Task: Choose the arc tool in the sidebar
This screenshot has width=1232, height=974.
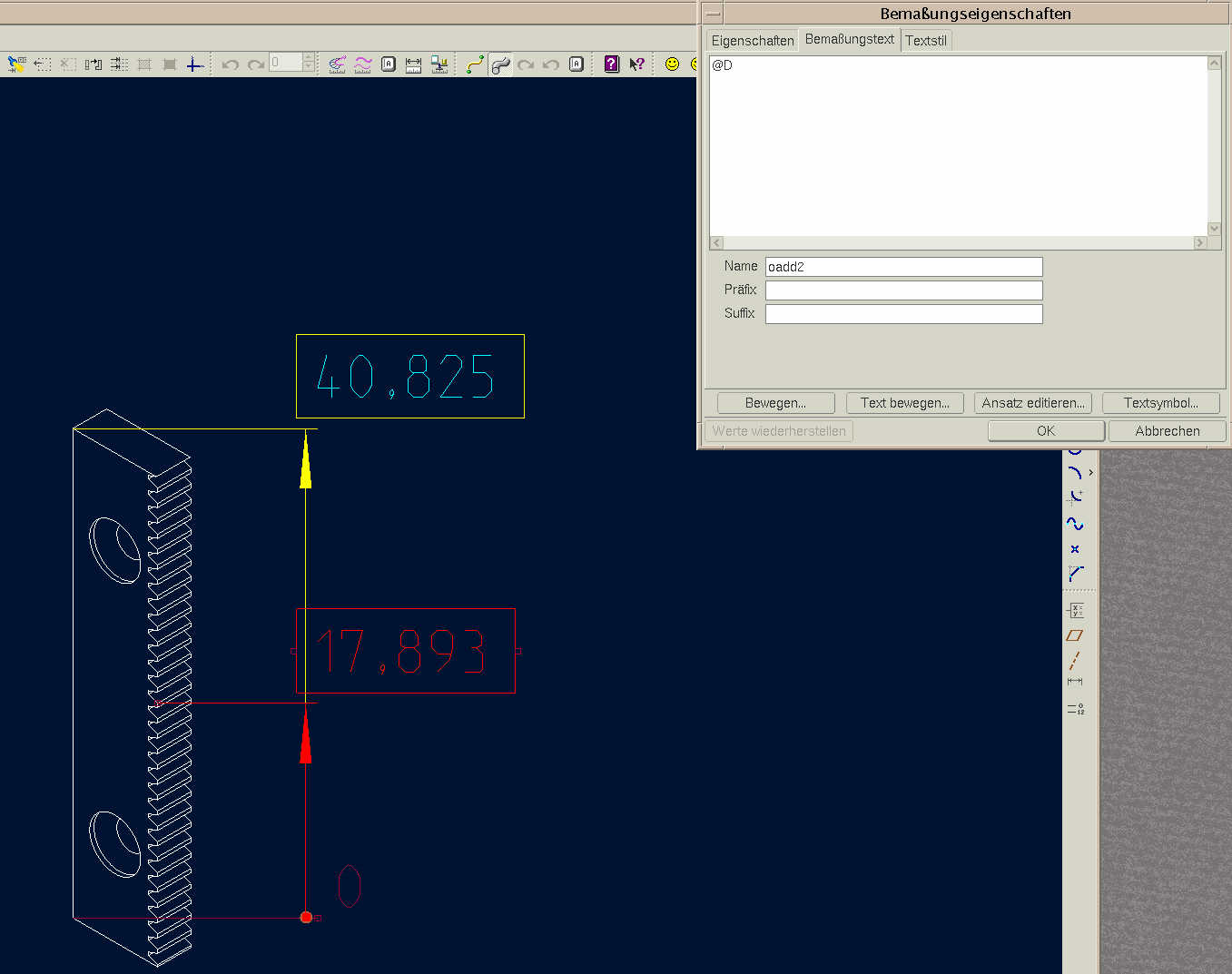Action: (x=1075, y=473)
